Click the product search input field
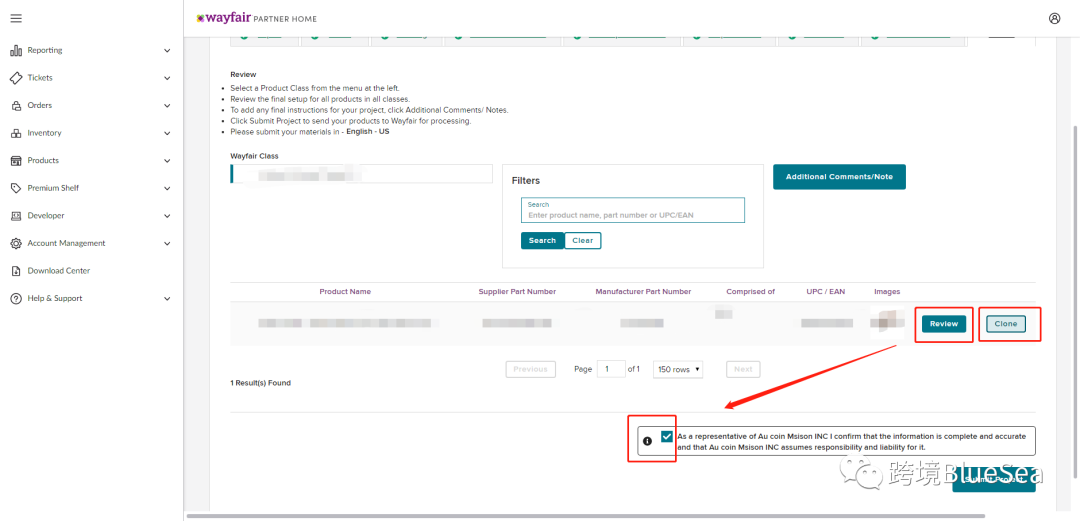 633,210
